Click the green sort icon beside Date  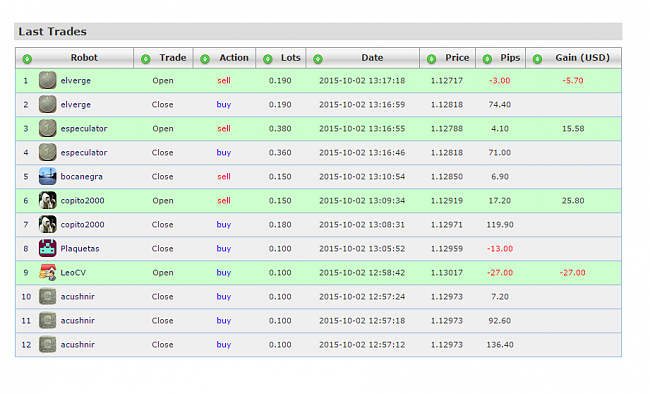click(318, 59)
